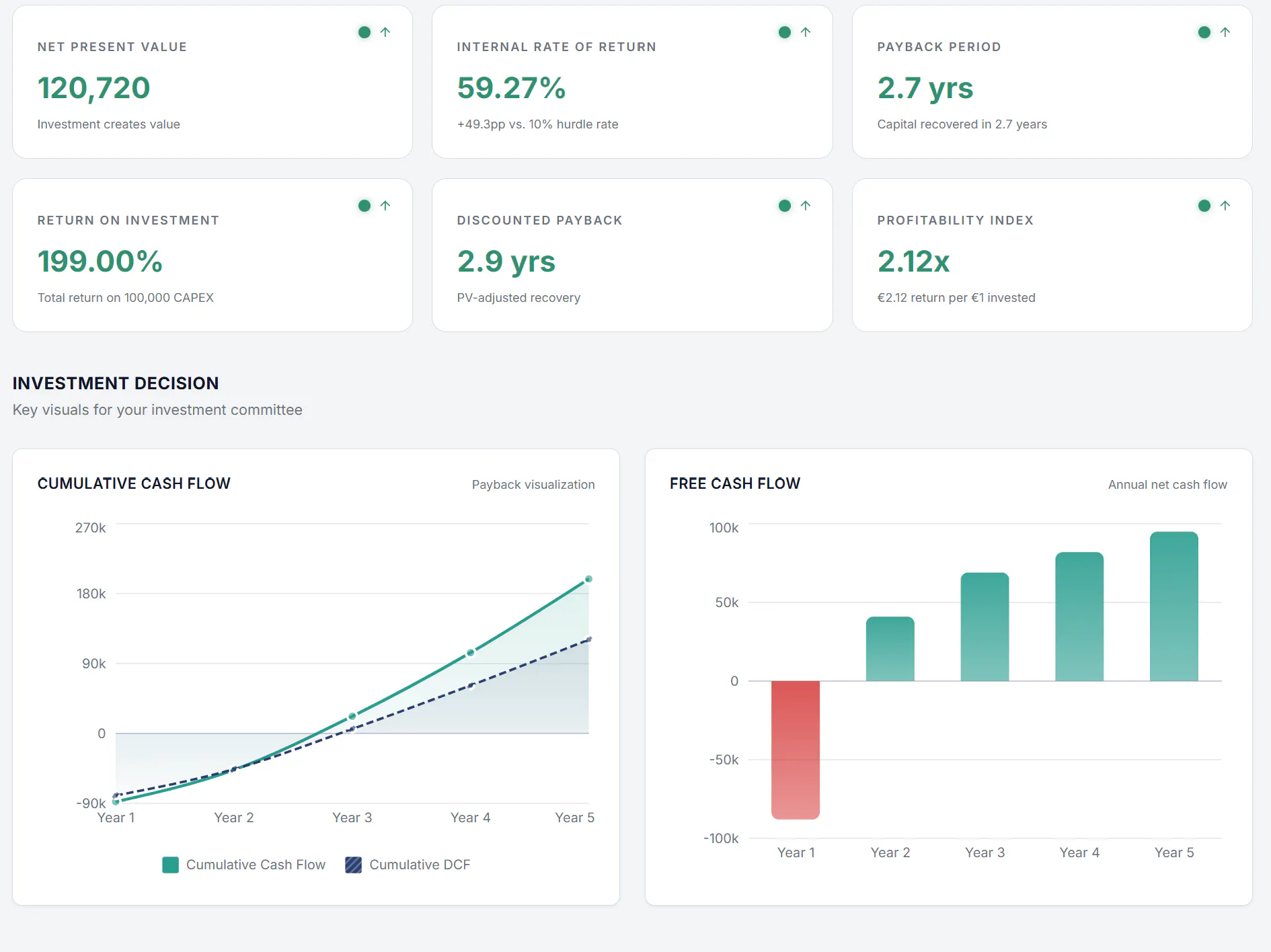Click the red Year 1 bar in Free Cash Flow
Viewport: 1271px width, 952px height.
click(x=796, y=750)
